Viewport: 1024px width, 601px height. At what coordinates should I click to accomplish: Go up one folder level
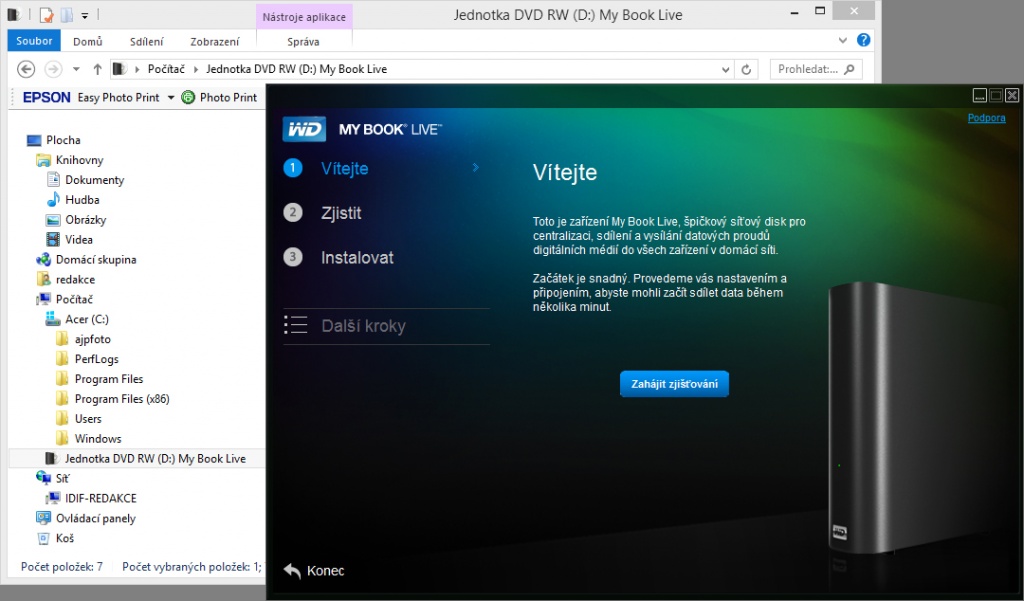coord(97,69)
